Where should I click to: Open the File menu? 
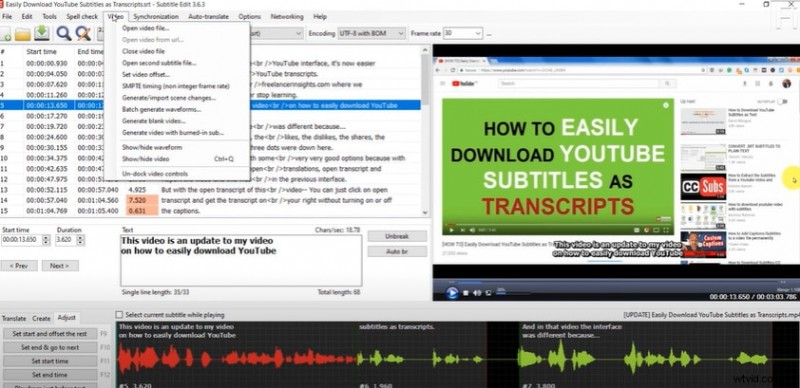point(7,16)
